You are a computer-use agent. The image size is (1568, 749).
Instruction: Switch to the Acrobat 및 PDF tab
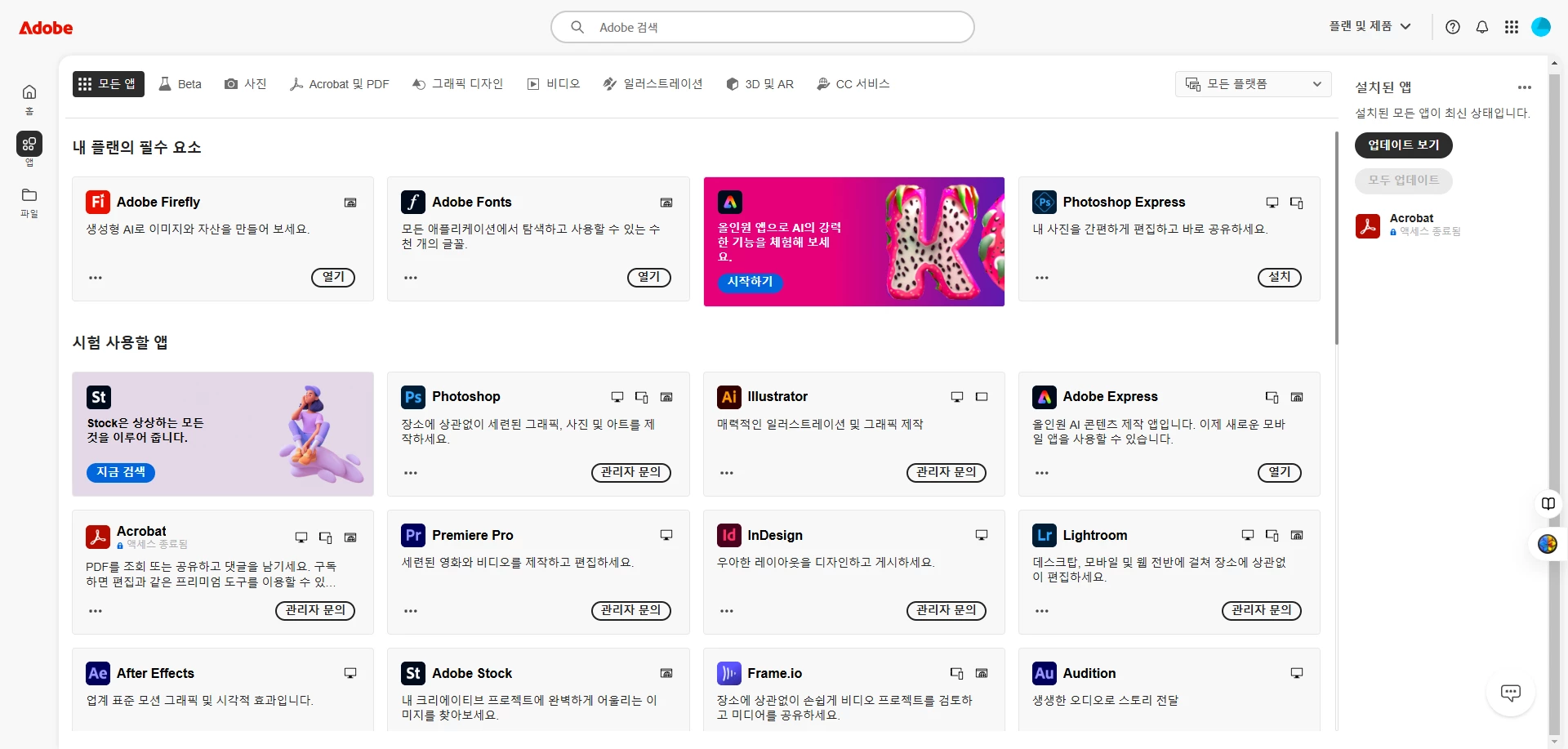tap(340, 84)
